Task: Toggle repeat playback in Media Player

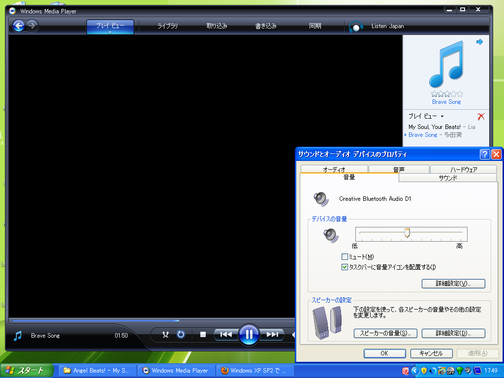Action: pos(181,334)
